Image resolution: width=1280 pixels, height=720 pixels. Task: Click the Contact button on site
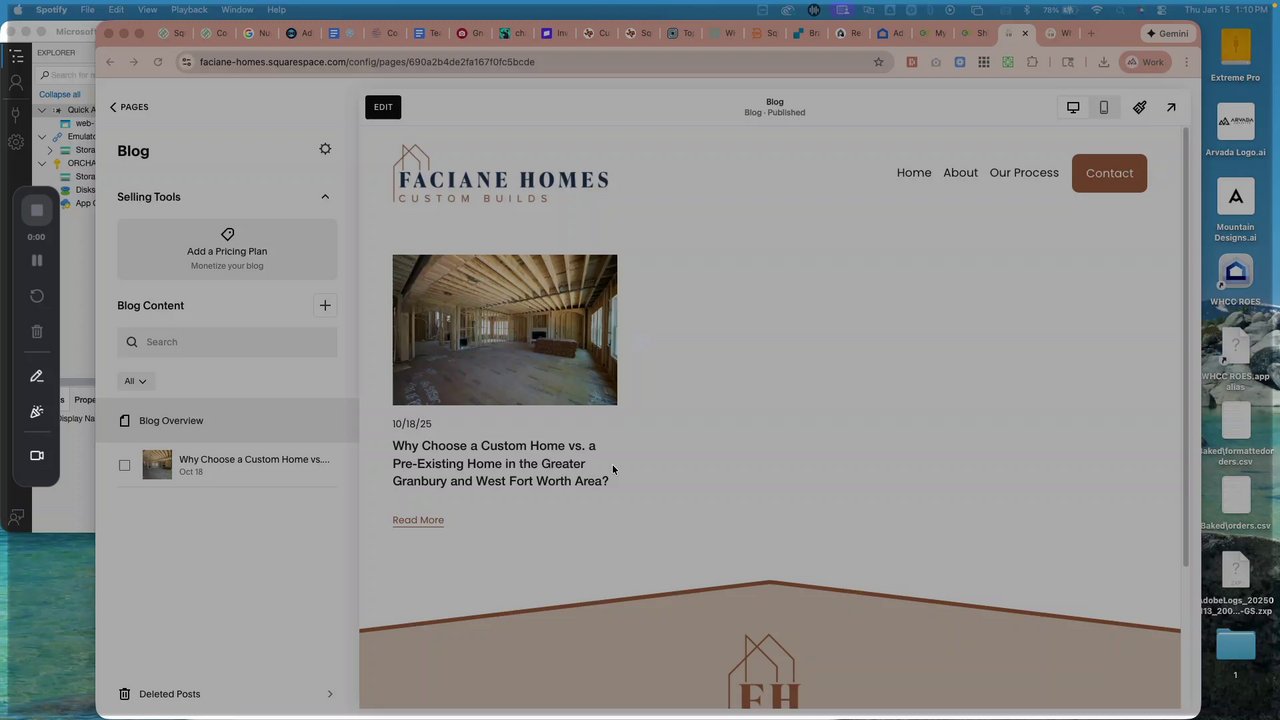click(x=1109, y=173)
